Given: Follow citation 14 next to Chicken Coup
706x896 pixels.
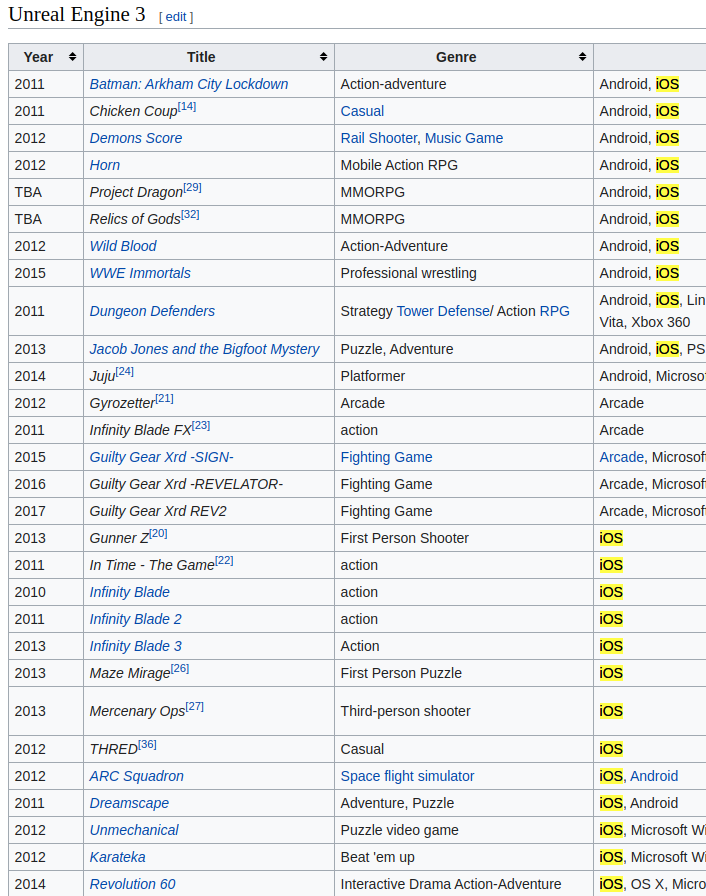Looking at the screenshot, I should pos(187,106).
